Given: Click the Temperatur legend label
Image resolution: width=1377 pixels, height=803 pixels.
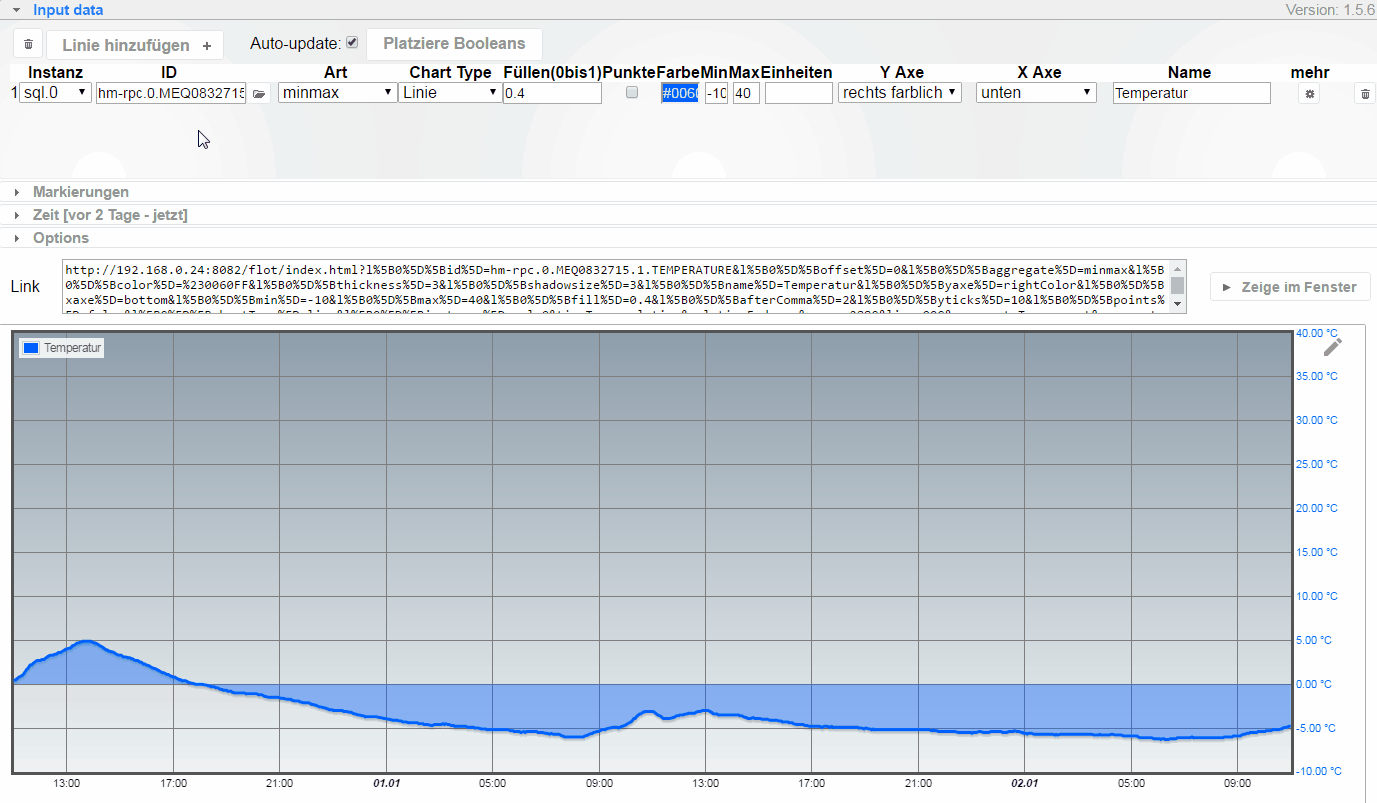Looking at the screenshot, I should pos(72,348).
